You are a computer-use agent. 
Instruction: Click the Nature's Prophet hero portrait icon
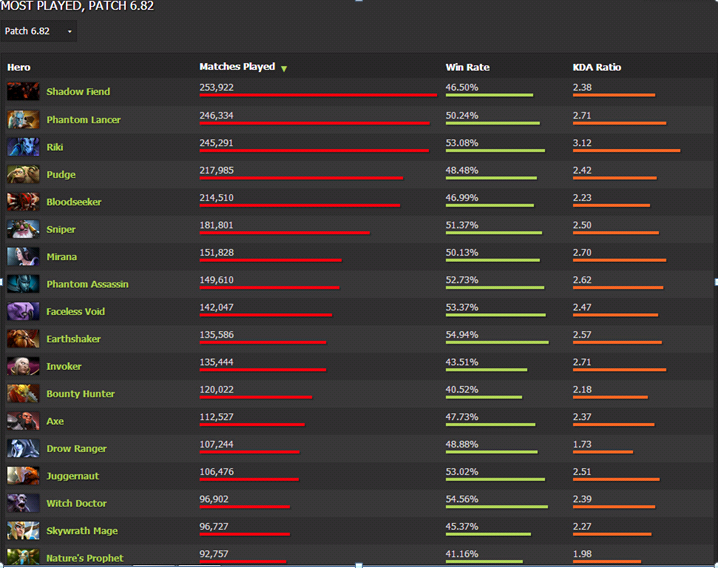(x=23, y=557)
